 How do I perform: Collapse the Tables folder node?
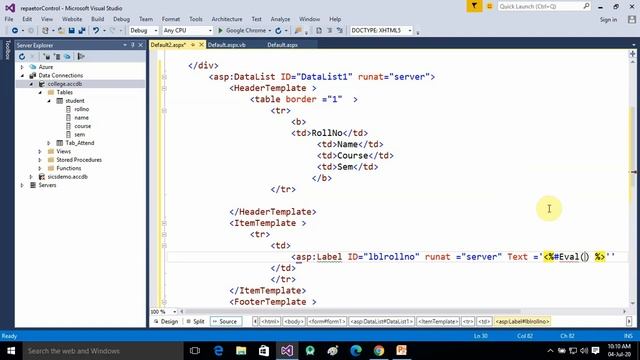coord(40,93)
